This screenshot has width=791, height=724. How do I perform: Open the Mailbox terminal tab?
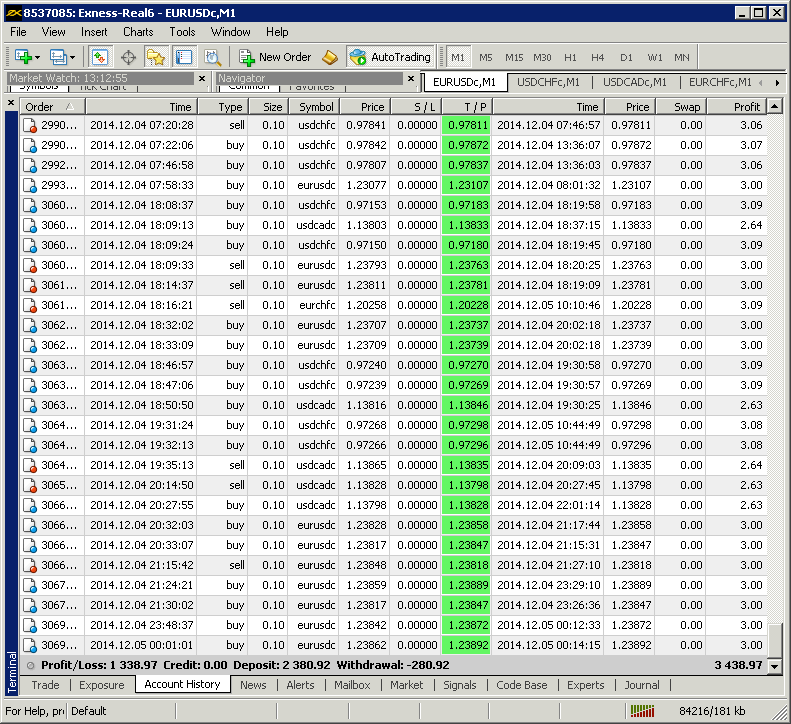click(x=352, y=685)
